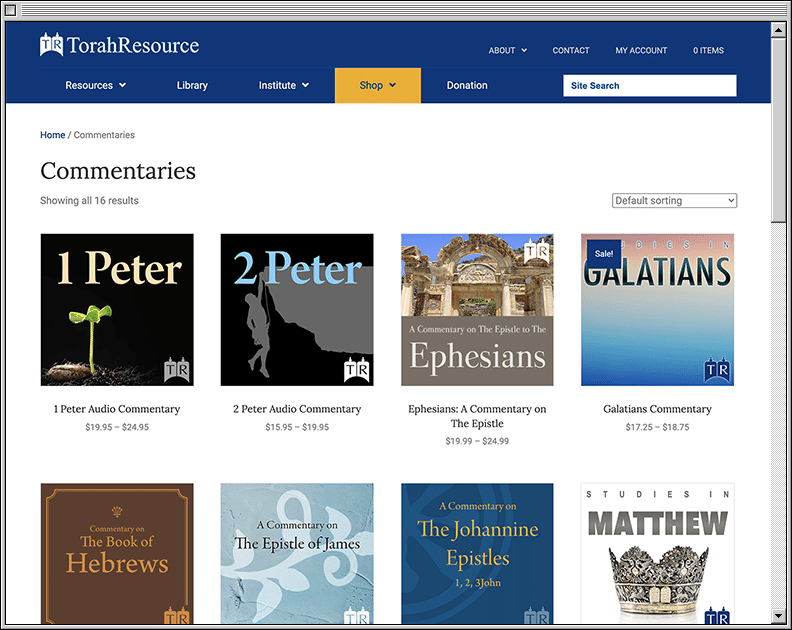View the 0 Items cart link
The width and height of the screenshot is (792, 630).
[x=708, y=51]
